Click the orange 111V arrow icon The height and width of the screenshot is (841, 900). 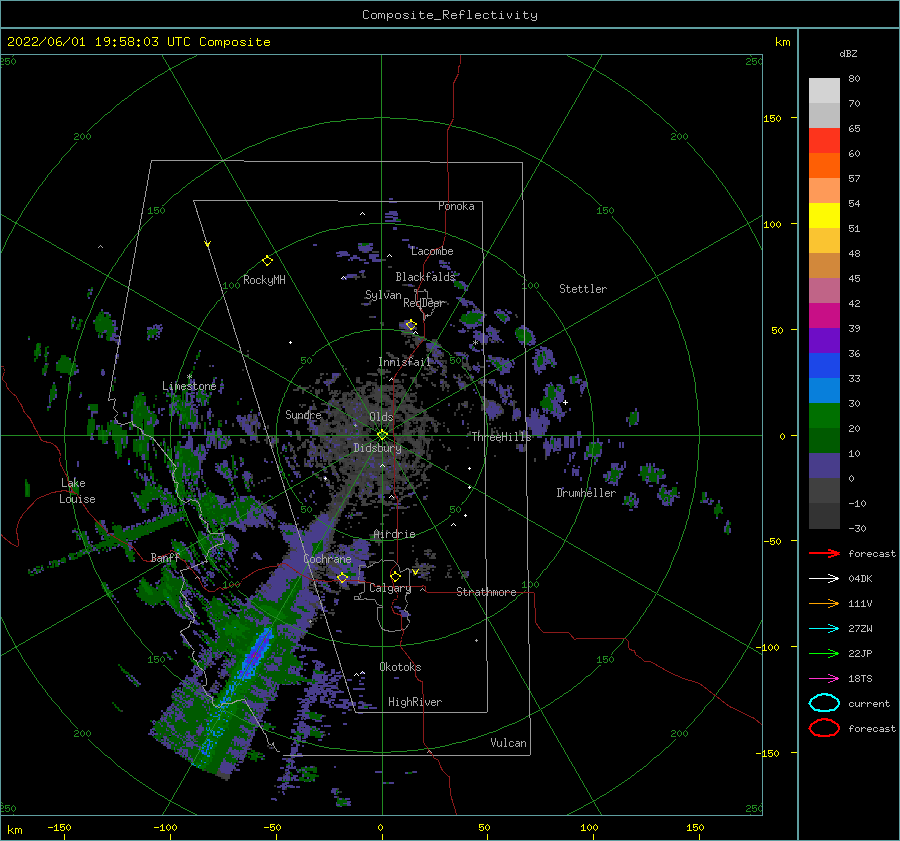[824, 603]
